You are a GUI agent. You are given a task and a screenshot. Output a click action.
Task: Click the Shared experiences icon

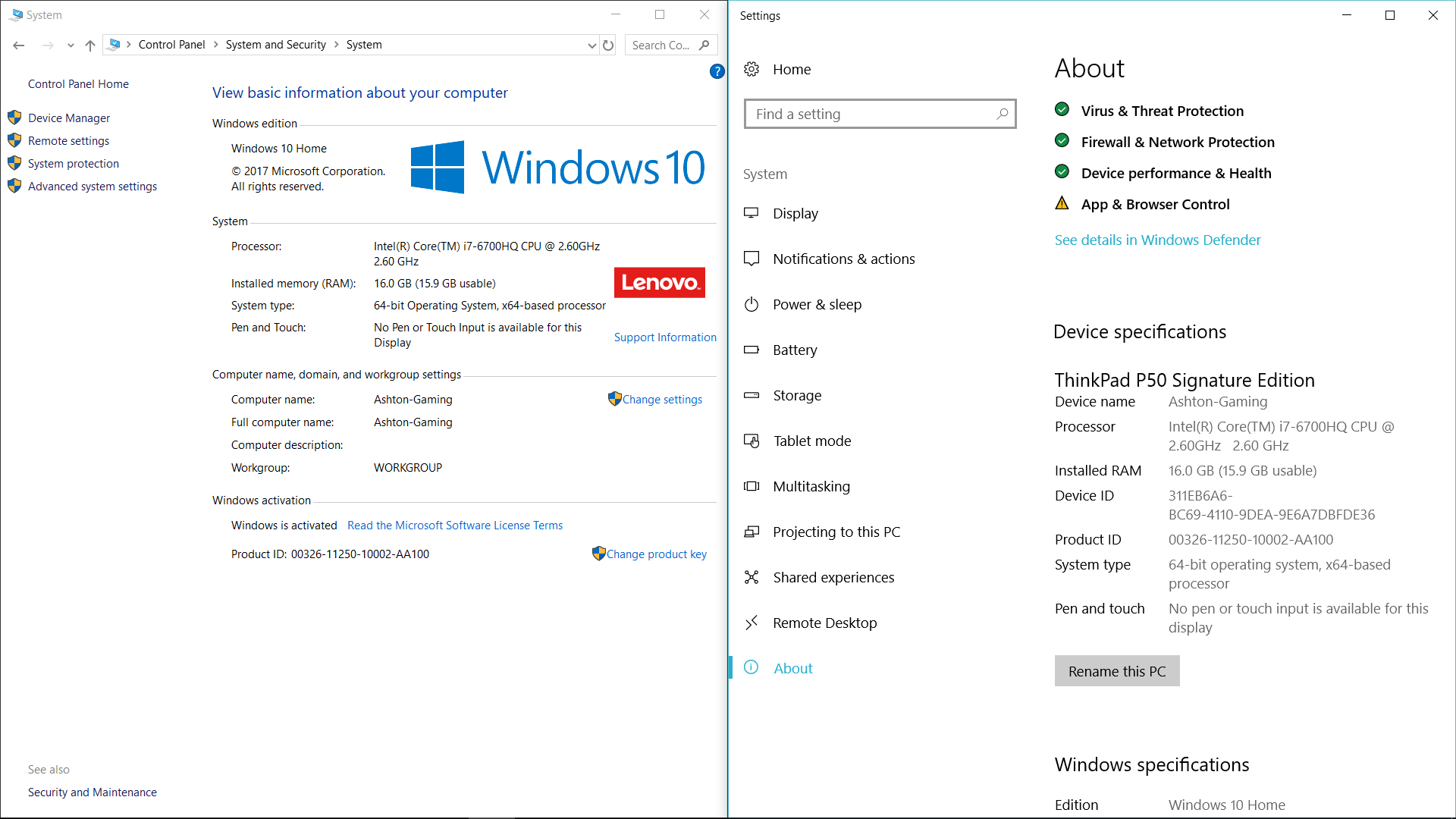[752, 577]
